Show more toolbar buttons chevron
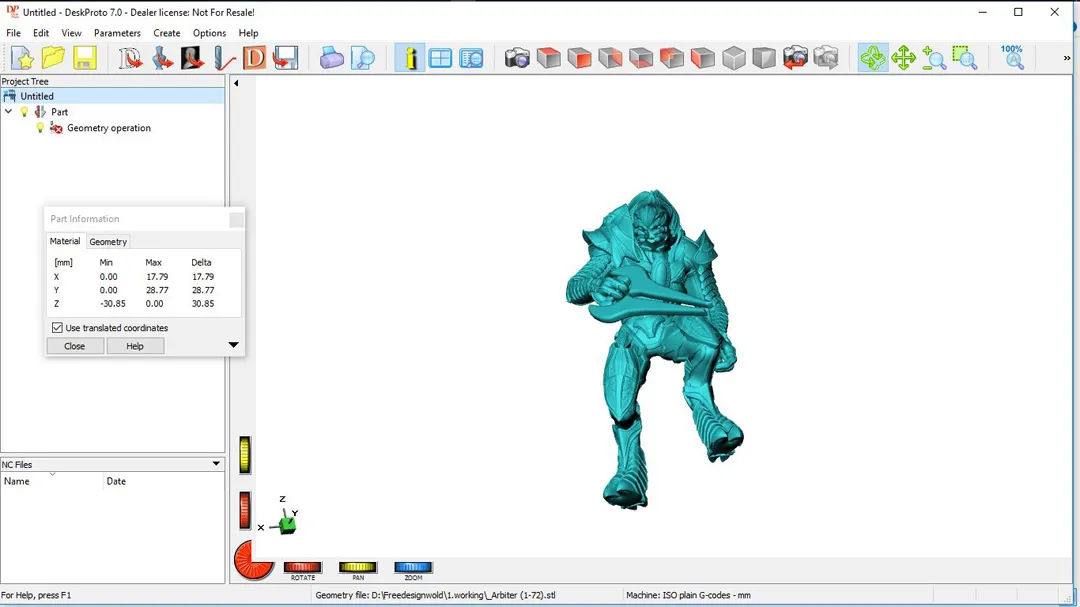 tap(1067, 58)
